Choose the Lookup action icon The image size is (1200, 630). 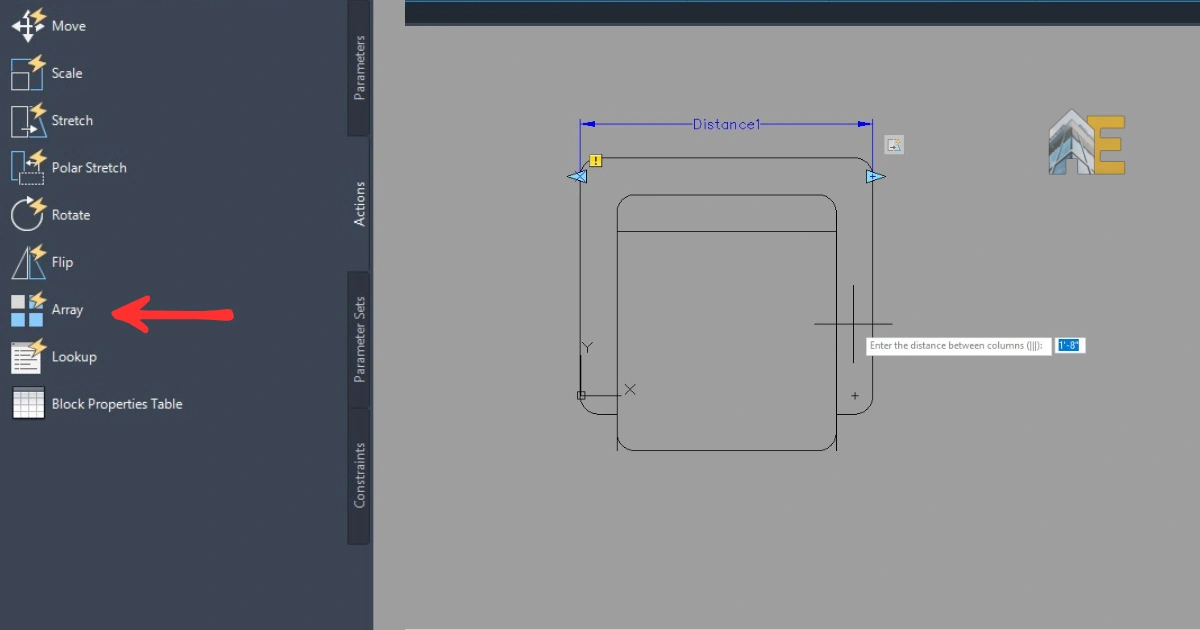[28, 356]
